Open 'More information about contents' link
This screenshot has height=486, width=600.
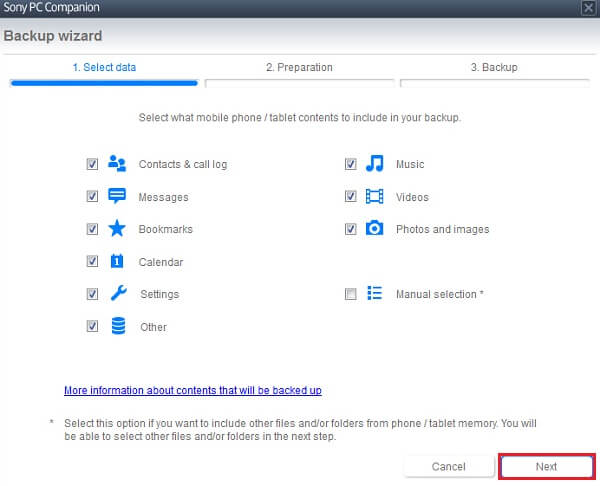point(192,390)
